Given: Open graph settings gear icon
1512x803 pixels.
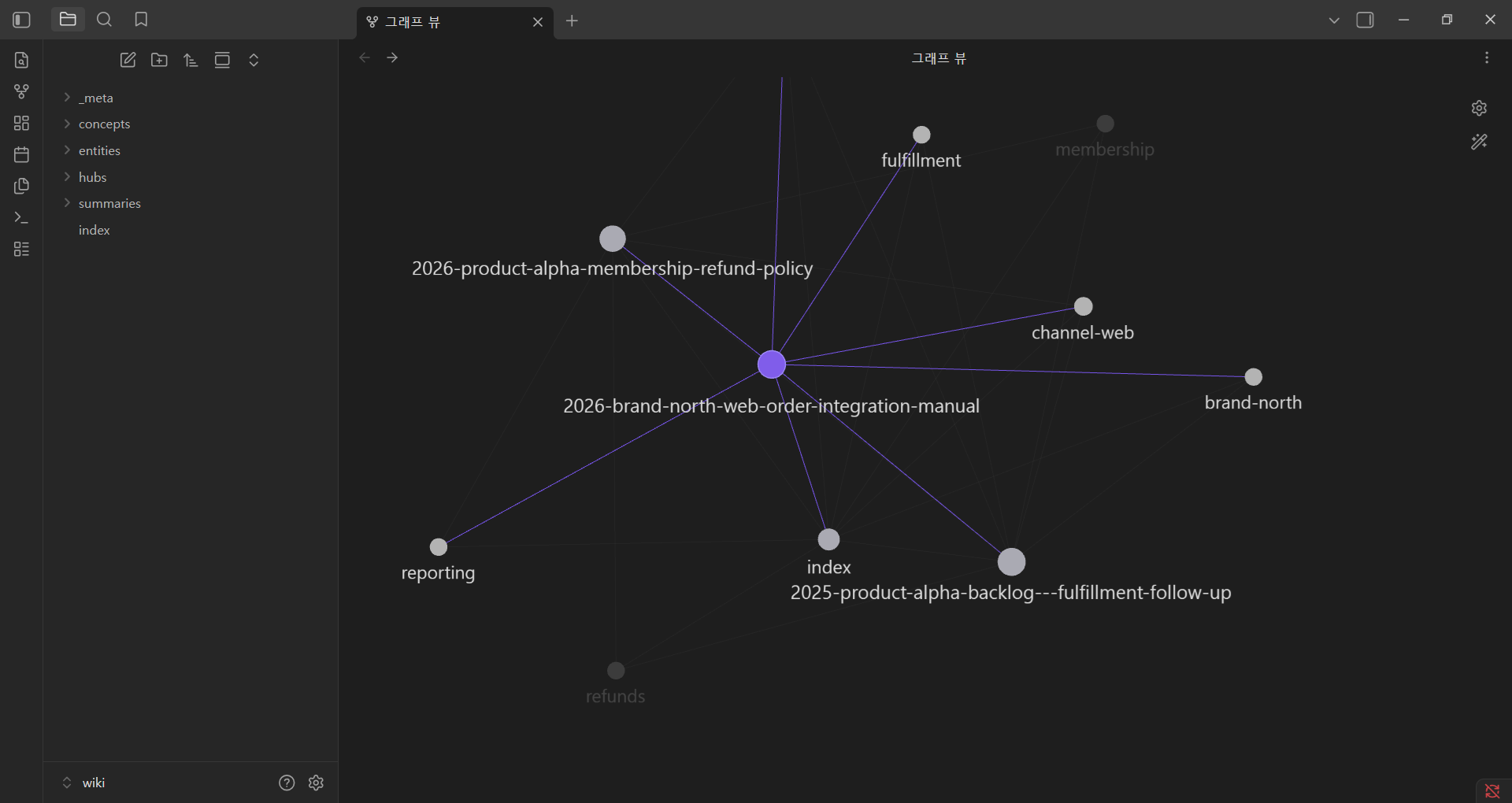Looking at the screenshot, I should pos(1479,108).
